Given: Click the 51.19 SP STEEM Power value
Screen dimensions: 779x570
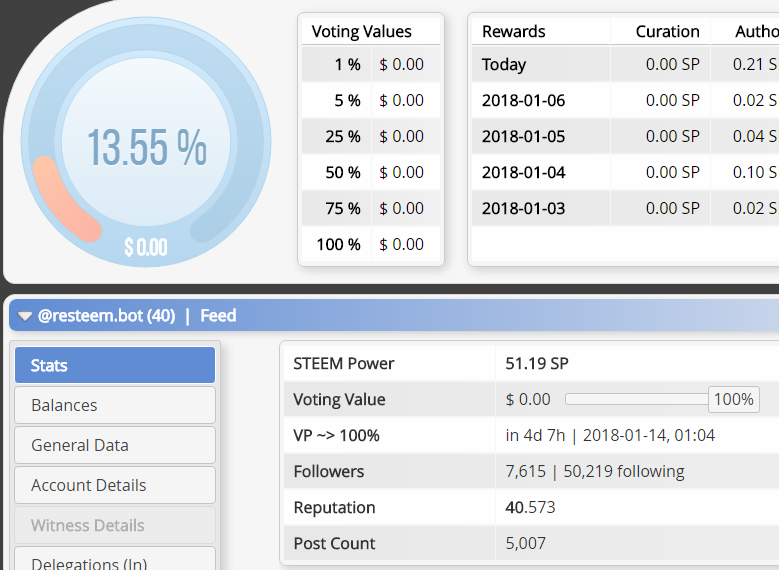Looking at the screenshot, I should (537, 363).
